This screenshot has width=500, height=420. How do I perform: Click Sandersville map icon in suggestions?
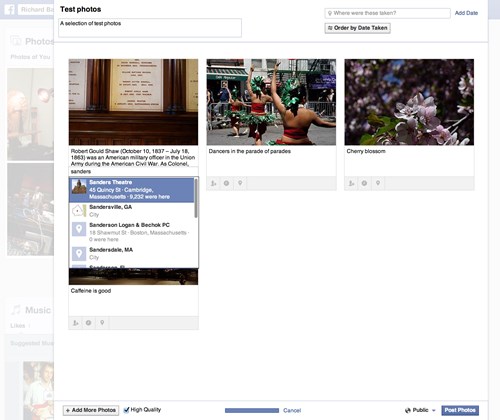click(79, 211)
